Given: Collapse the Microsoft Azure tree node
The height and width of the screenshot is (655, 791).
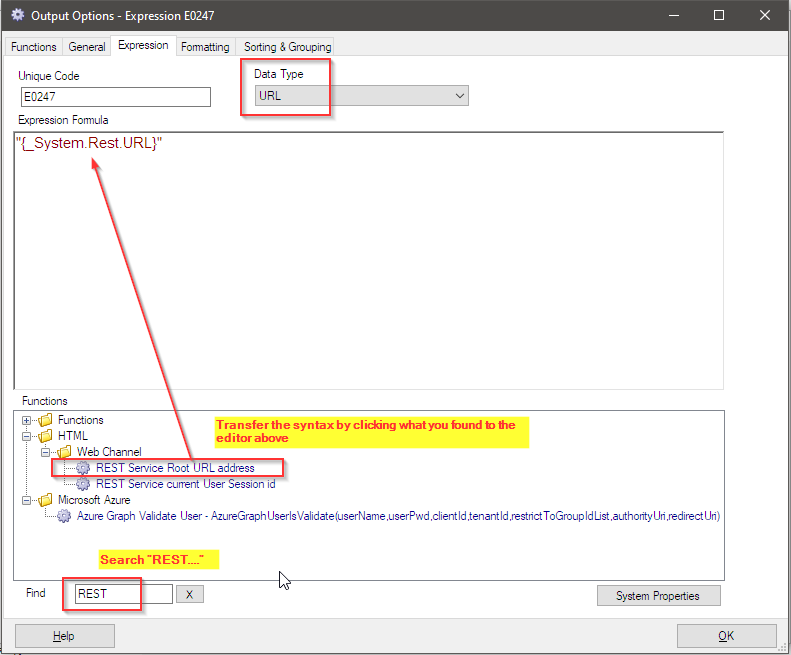Looking at the screenshot, I should point(26,500).
